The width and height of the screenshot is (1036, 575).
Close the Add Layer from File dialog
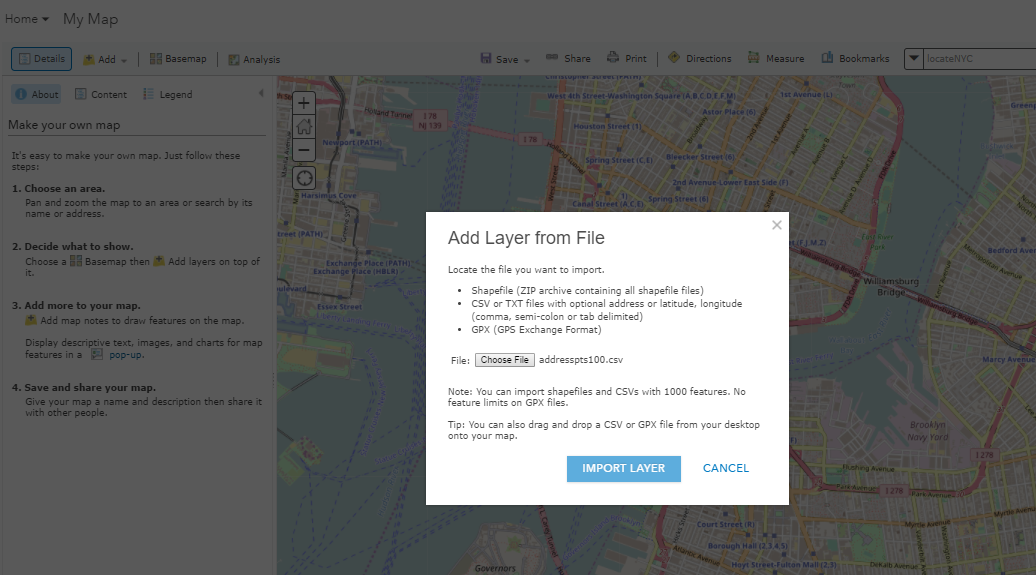coord(777,225)
